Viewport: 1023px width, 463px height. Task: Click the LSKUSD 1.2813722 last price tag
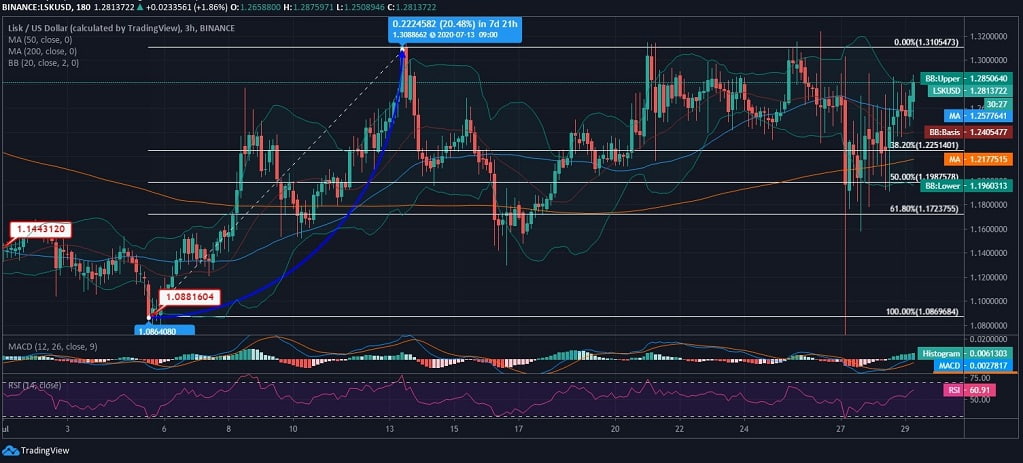tap(972, 91)
